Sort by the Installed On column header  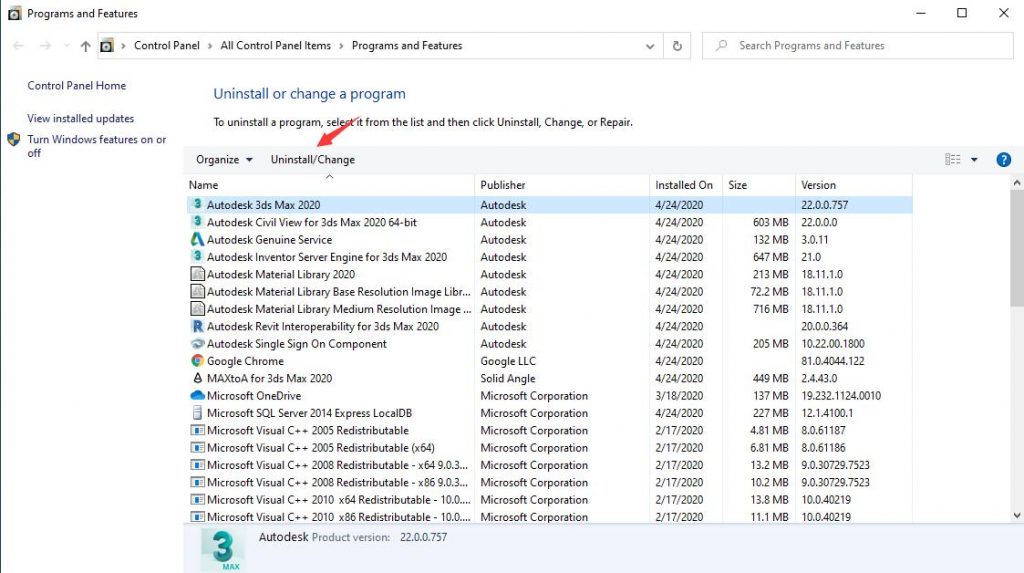point(686,185)
